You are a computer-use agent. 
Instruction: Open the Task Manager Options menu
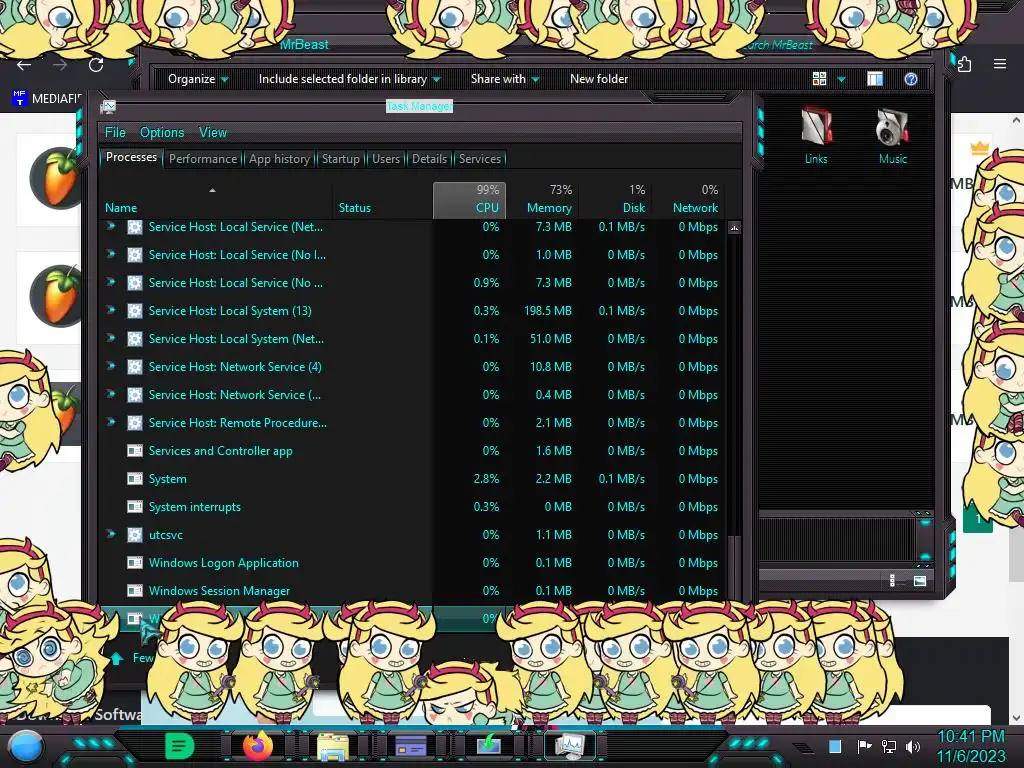coord(162,133)
